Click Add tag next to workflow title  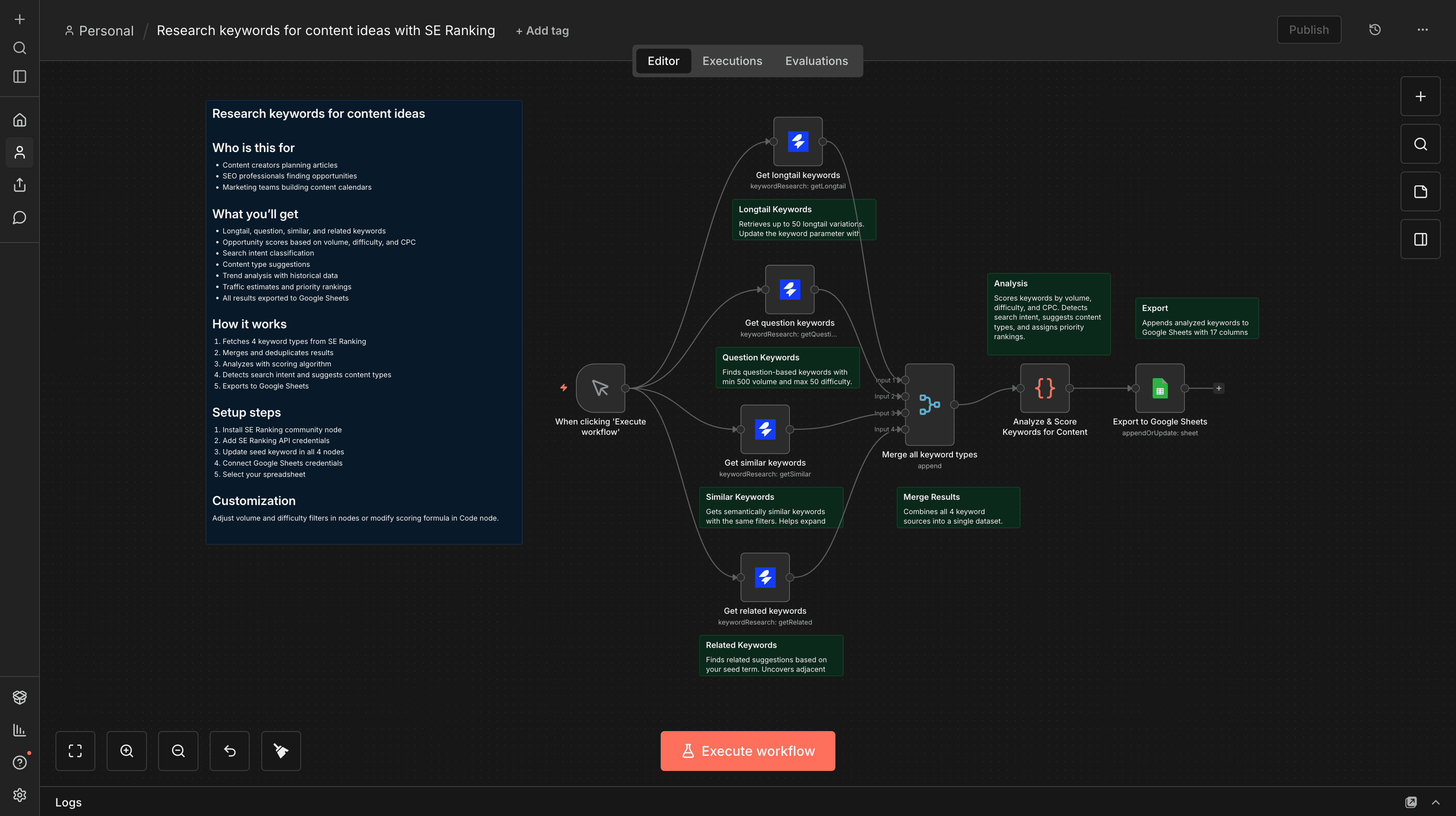(542, 31)
